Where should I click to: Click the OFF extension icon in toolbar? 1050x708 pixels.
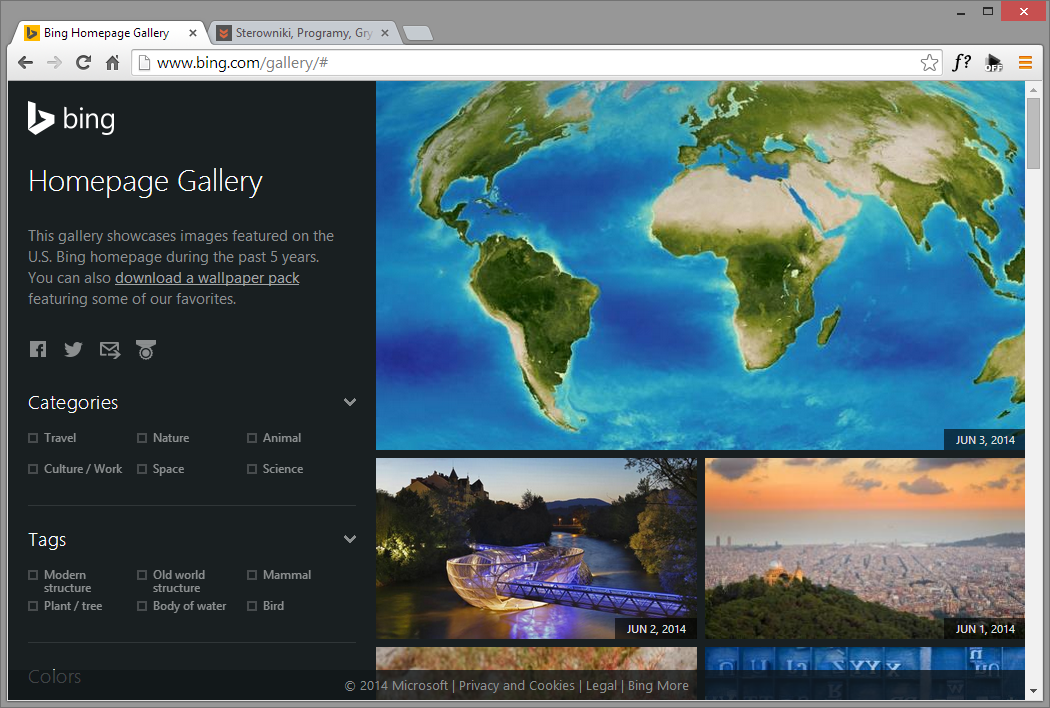(x=994, y=63)
